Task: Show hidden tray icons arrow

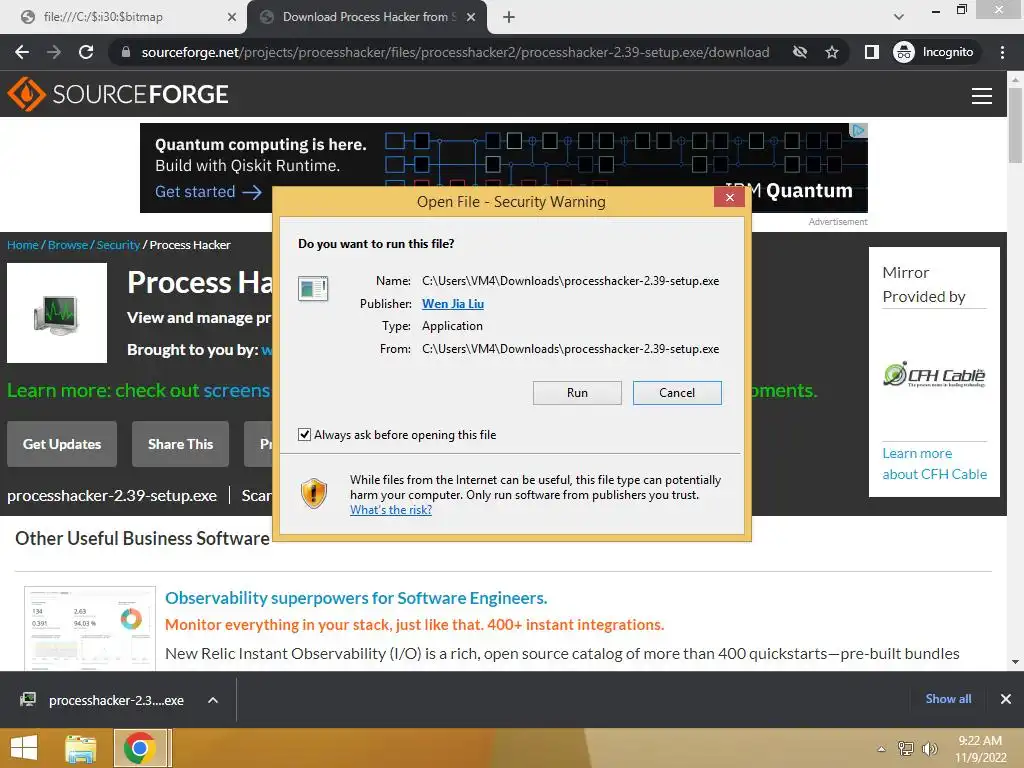Action: pos(881,748)
